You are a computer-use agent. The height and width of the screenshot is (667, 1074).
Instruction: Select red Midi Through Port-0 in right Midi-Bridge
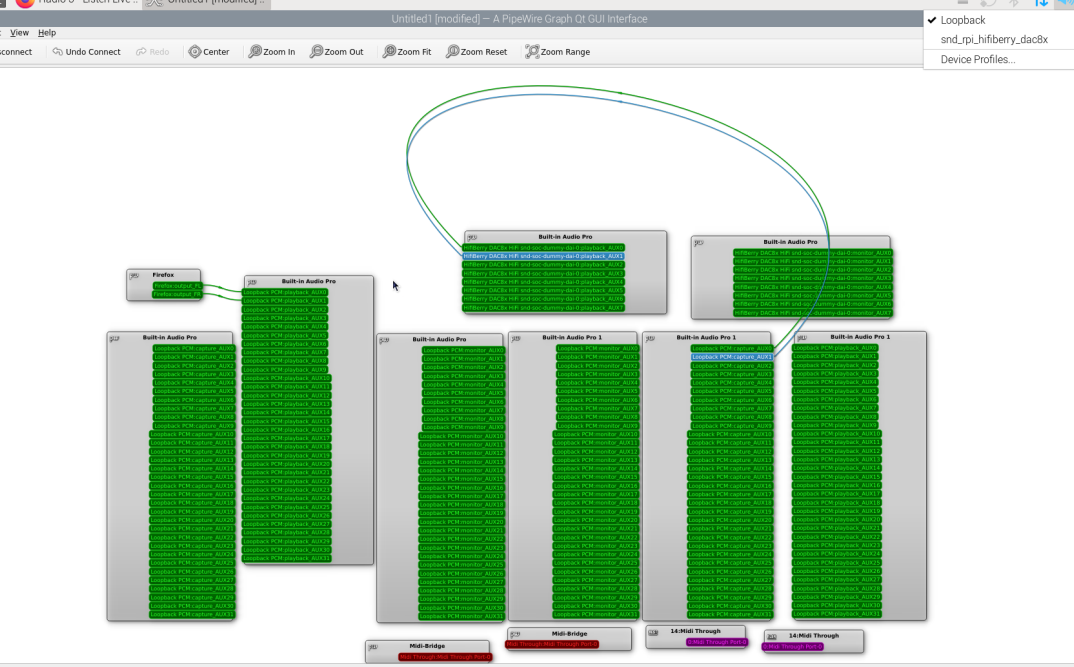click(x=552, y=644)
